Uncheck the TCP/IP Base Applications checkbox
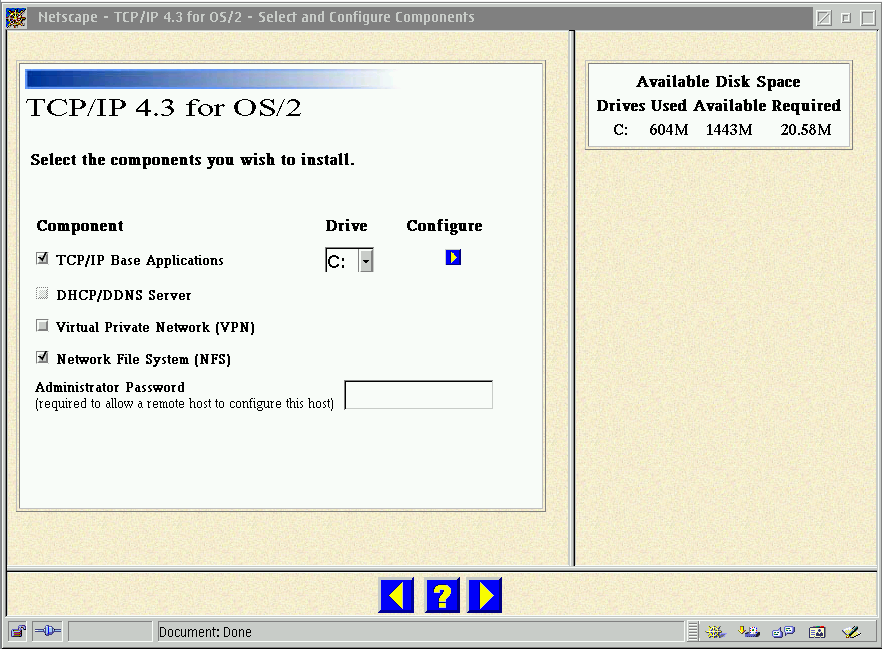The height and width of the screenshot is (649, 882). coord(42,258)
